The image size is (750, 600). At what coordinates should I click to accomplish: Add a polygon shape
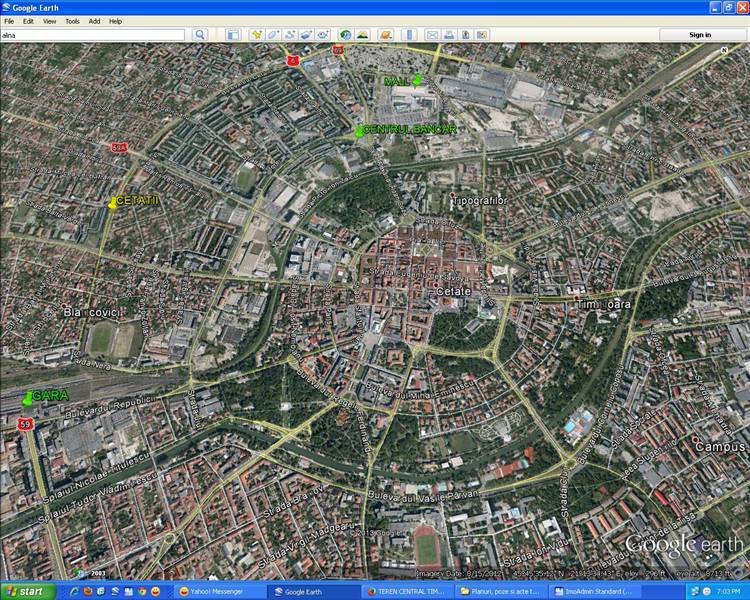click(273, 35)
